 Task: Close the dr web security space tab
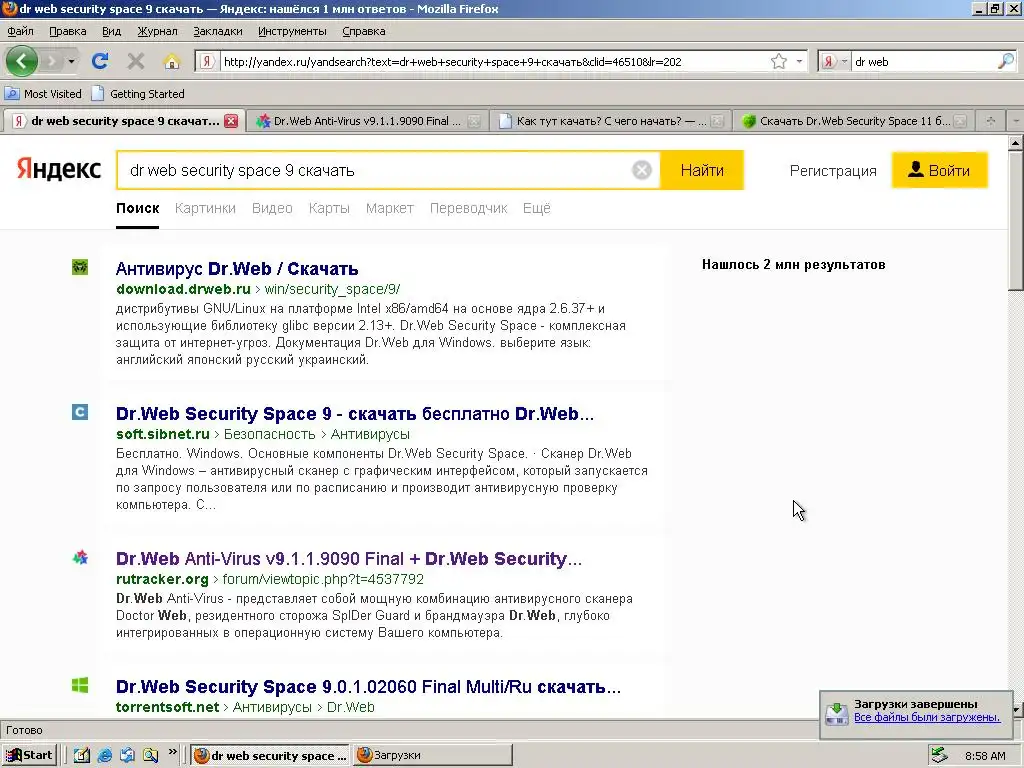coord(231,121)
